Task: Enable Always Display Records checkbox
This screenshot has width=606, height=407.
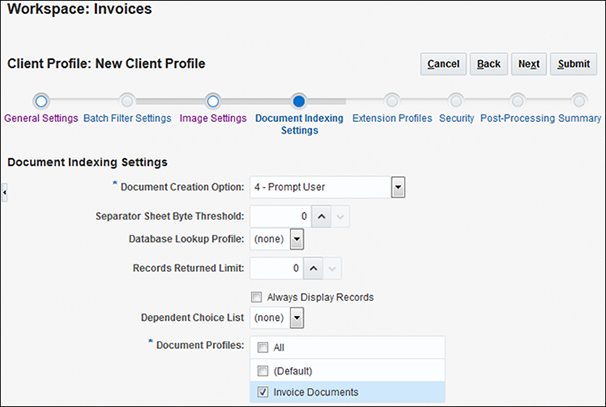Action: tap(257, 297)
